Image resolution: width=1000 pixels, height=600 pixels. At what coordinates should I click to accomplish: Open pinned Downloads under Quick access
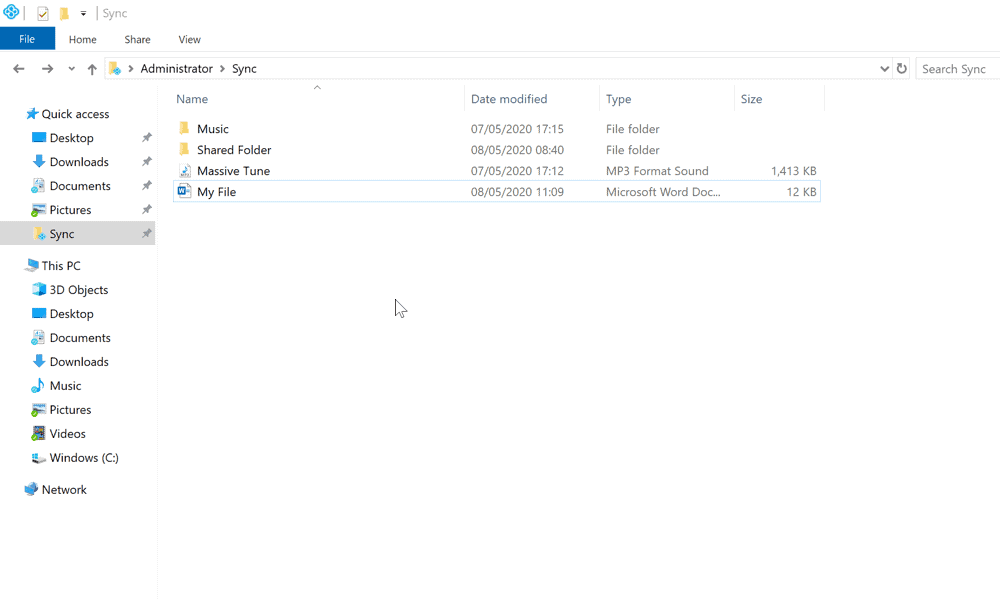(x=79, y=162)
